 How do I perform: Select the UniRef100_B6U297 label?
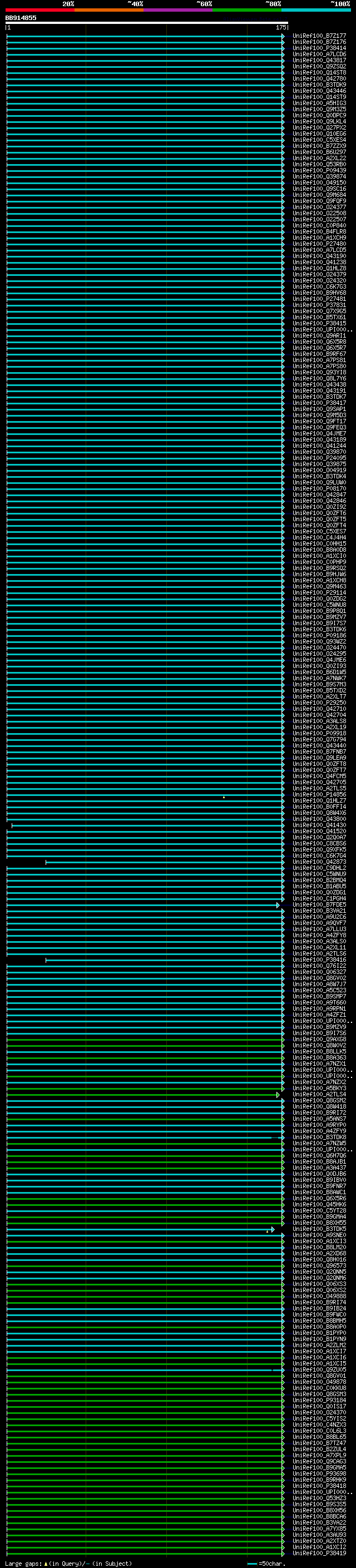(x=319, y=152)
